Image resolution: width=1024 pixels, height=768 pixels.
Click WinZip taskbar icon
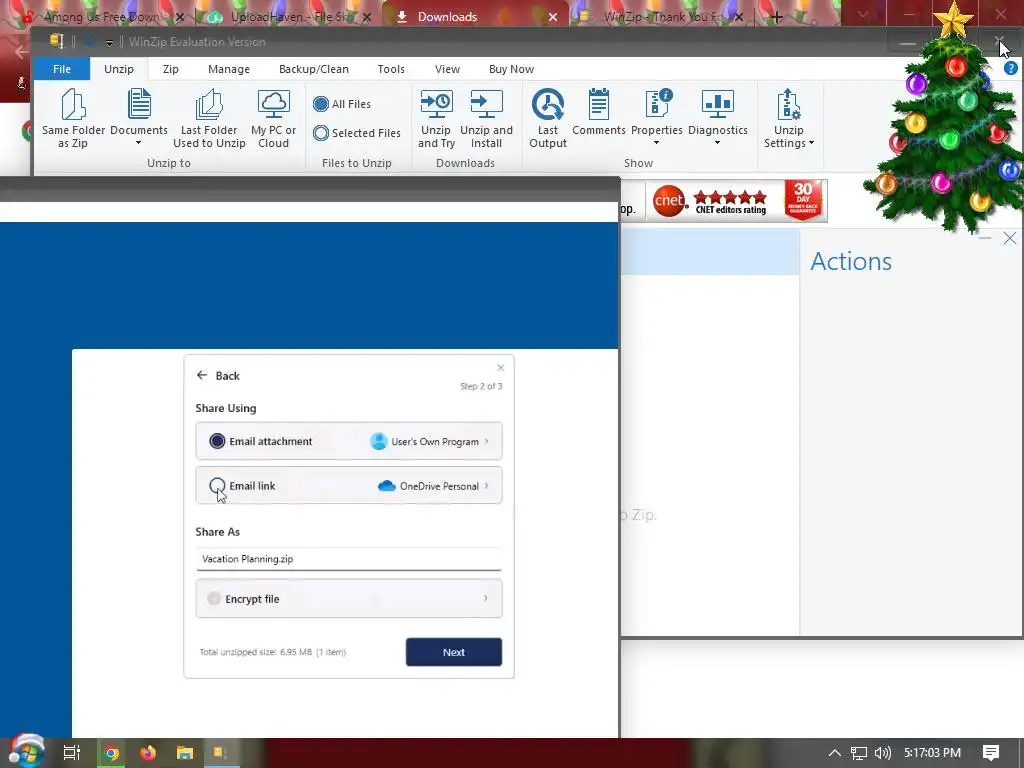pyautogui.click(x=221, y=753)
